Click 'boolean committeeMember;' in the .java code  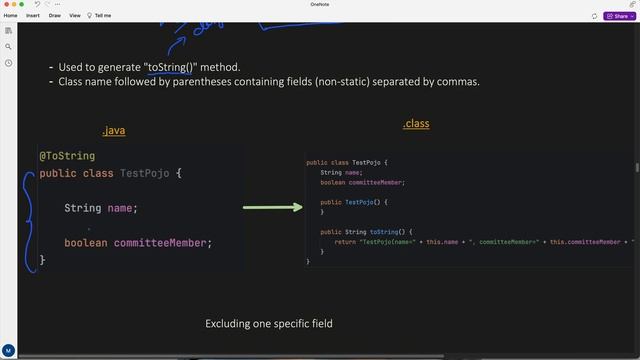(138, 243)
